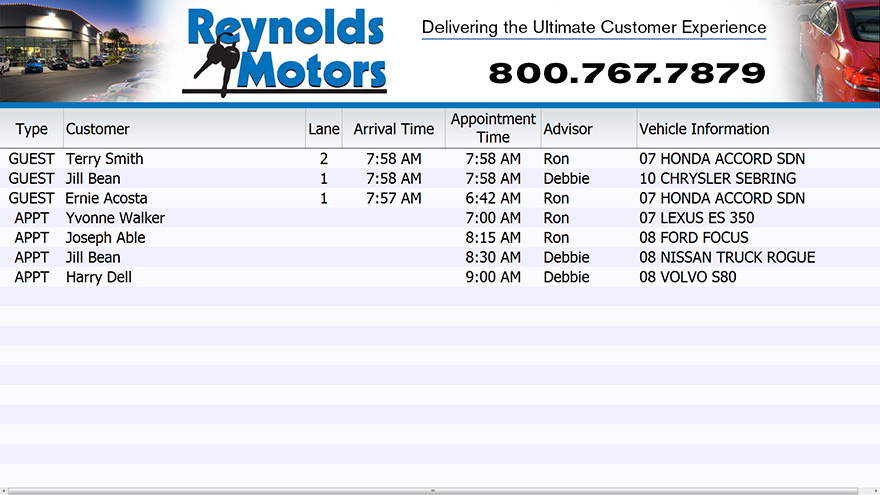Select the Arrival Time column header
Viewport: 880px width, 495px height.
pyautogui.click(x=393, y=129)
